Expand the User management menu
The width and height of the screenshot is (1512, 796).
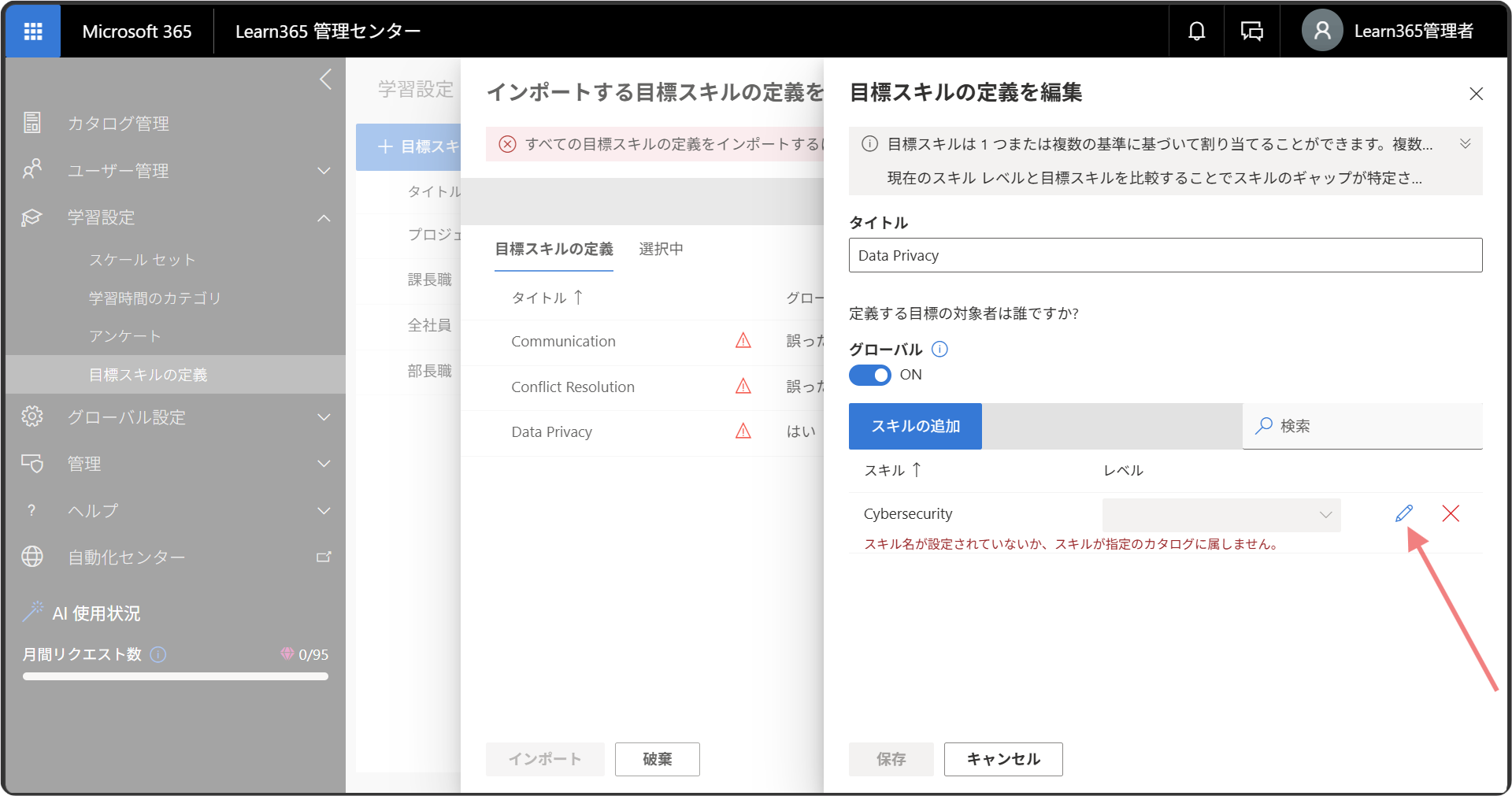click(324, 170)
